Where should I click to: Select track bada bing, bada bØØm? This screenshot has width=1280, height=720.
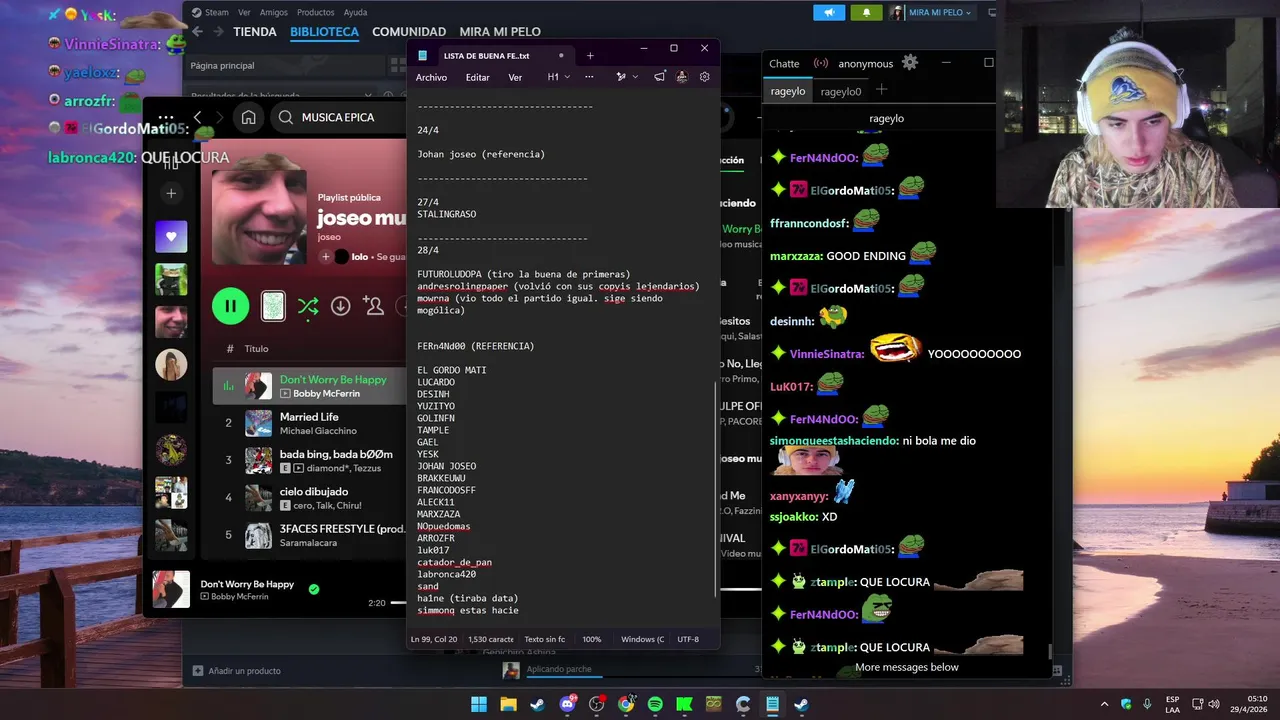(x=310, y=460)
